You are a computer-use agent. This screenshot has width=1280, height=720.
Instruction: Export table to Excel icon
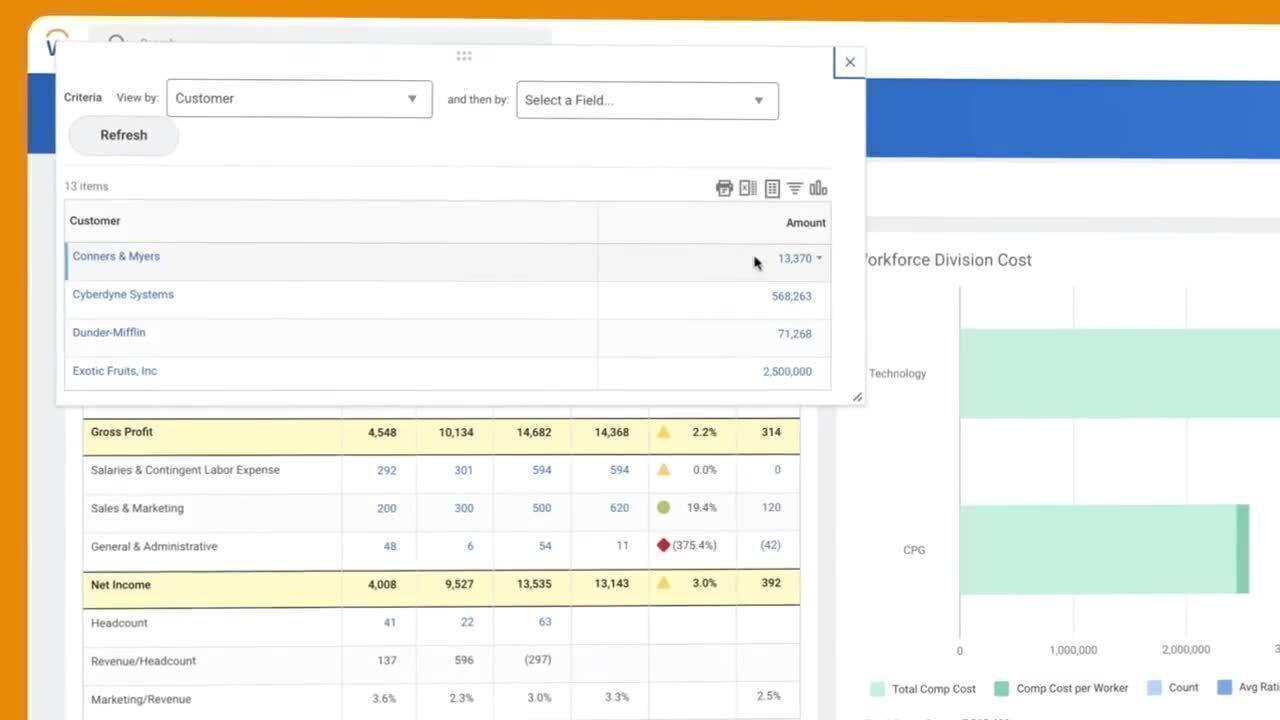[x=748, y=188]
